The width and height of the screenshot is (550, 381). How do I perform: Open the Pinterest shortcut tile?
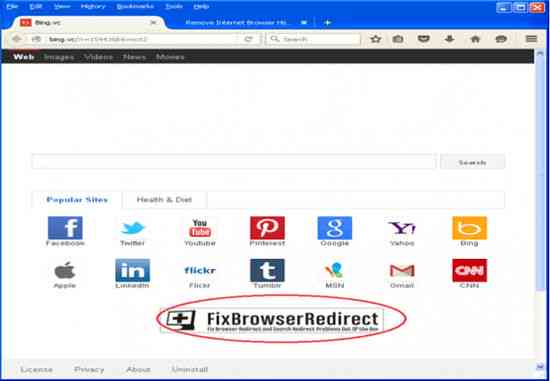[267, 228]
